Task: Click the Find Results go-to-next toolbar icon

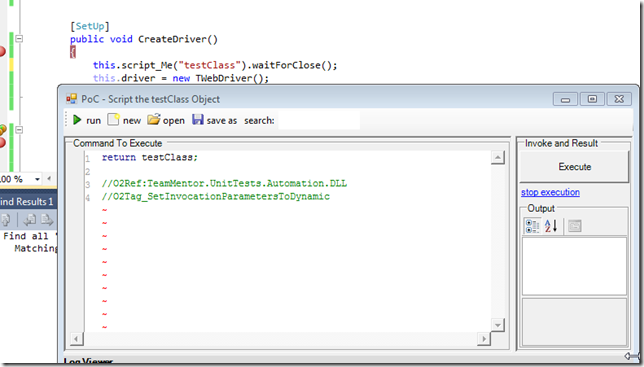Action: [x=46, y=220]
